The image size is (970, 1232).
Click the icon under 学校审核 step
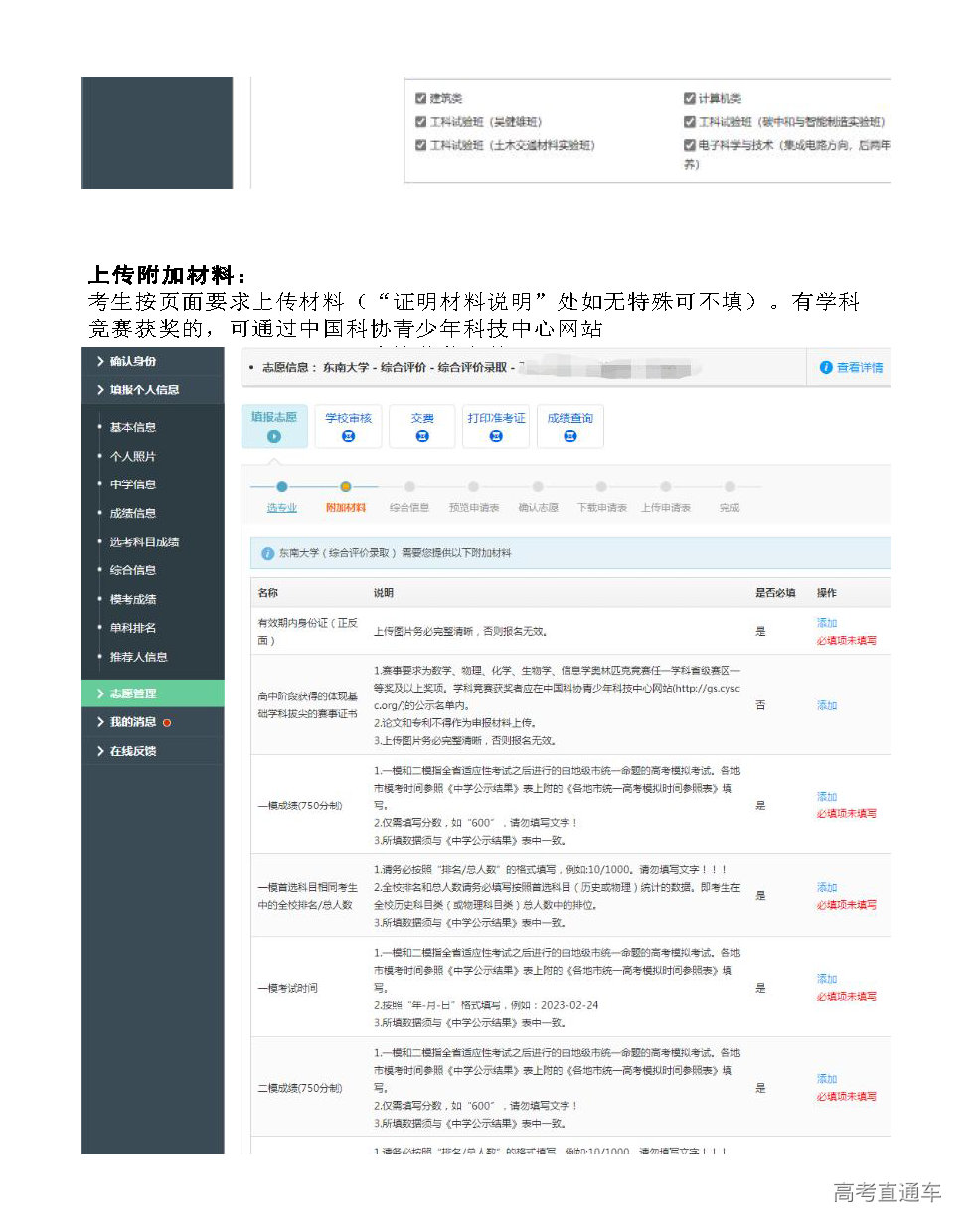click(x=348, y=437)
